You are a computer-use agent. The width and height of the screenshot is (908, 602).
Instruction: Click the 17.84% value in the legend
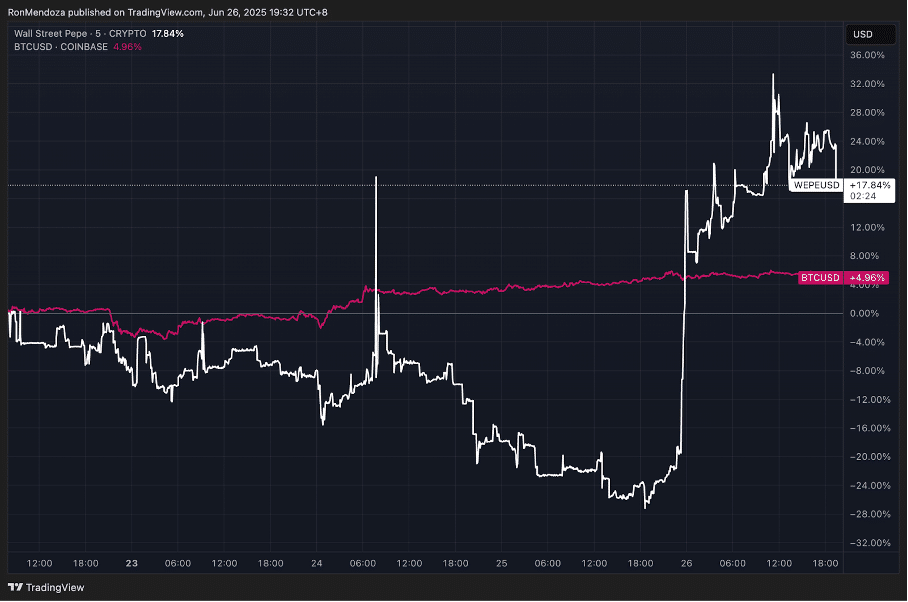167,34
